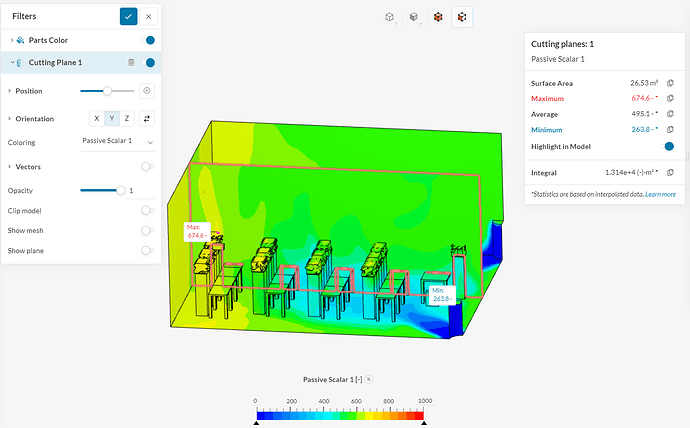The width and height of the screenshot is (690, 428).
Task: Enable the Vectors toggle
Action: [x=147, y=167]
